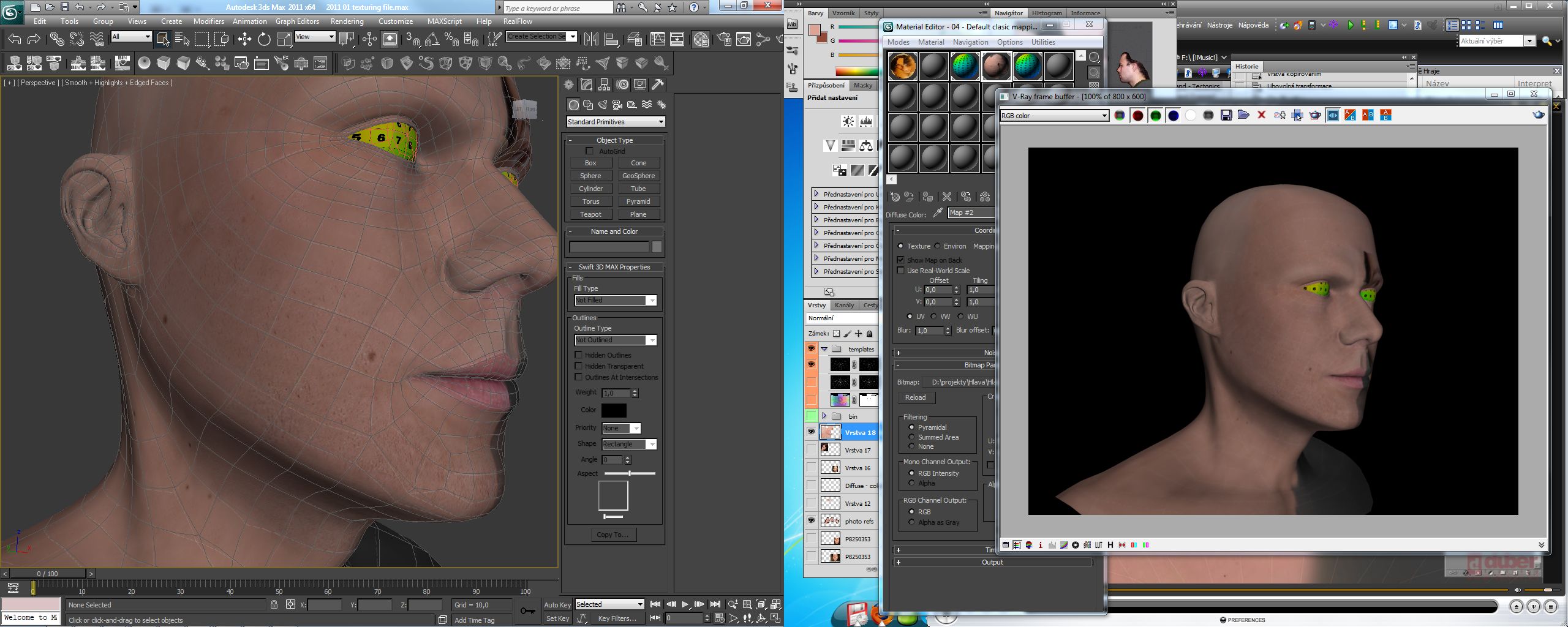
Task: Save image icon in V-Ray frame buffer
Action: tap(1226, 115)
